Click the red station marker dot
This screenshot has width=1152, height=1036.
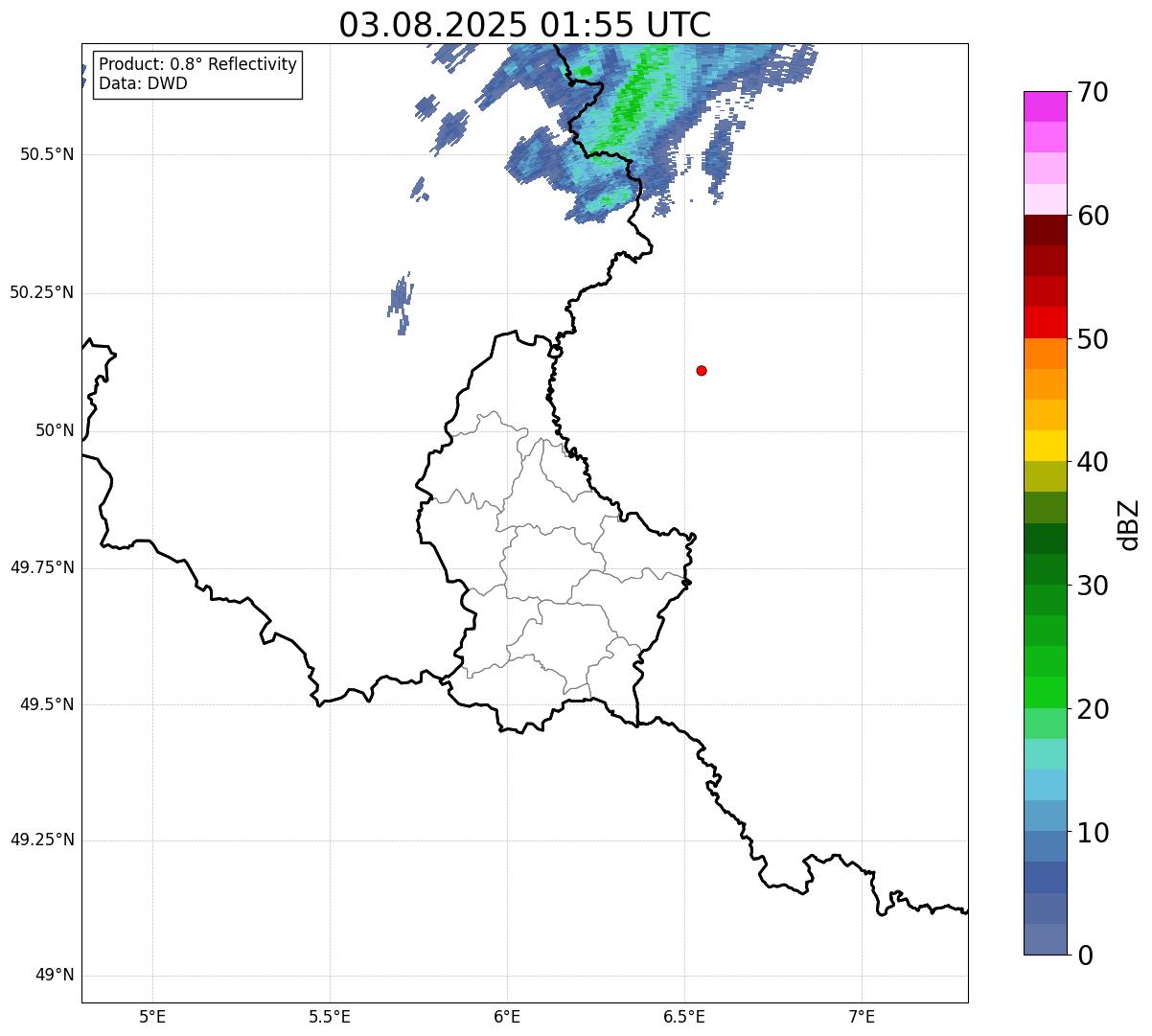702,370
